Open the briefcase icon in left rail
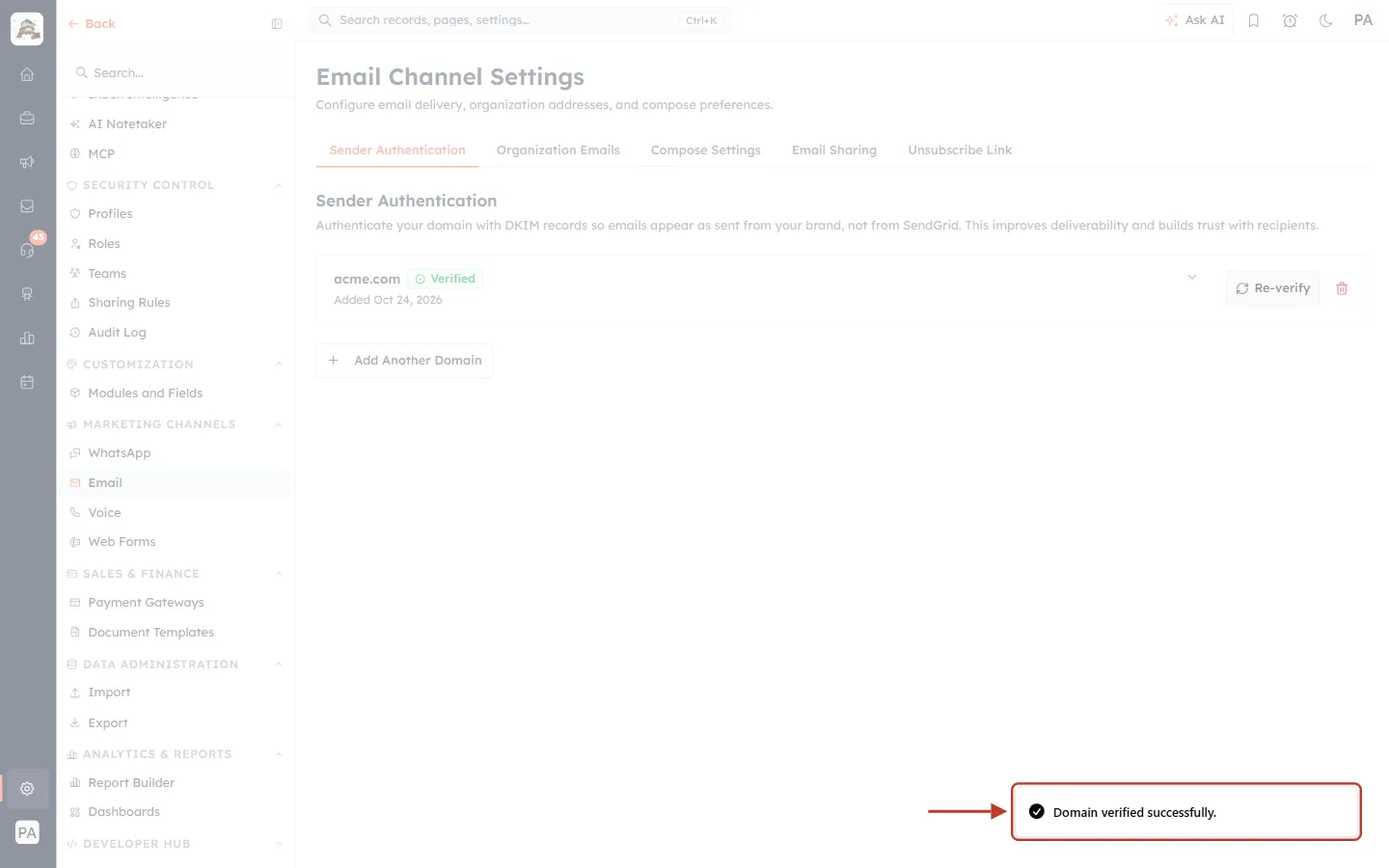Viewport: 1389px width, 868px height. tap(27, 119)
